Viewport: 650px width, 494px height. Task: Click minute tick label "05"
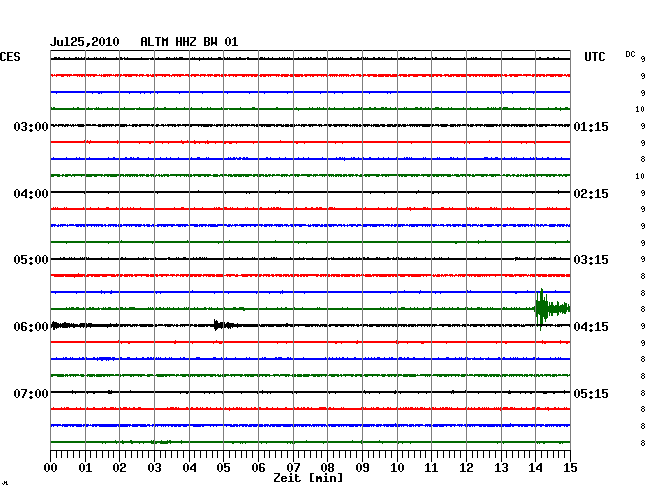pos(223,468)
